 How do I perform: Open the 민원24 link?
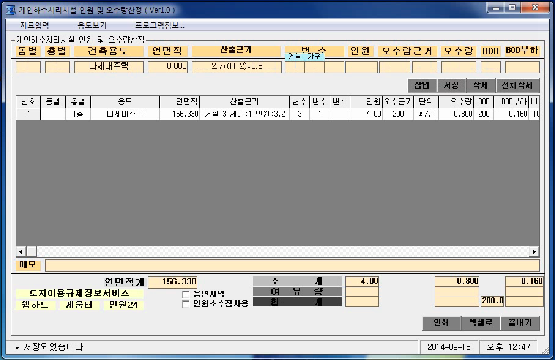(124, 305)
